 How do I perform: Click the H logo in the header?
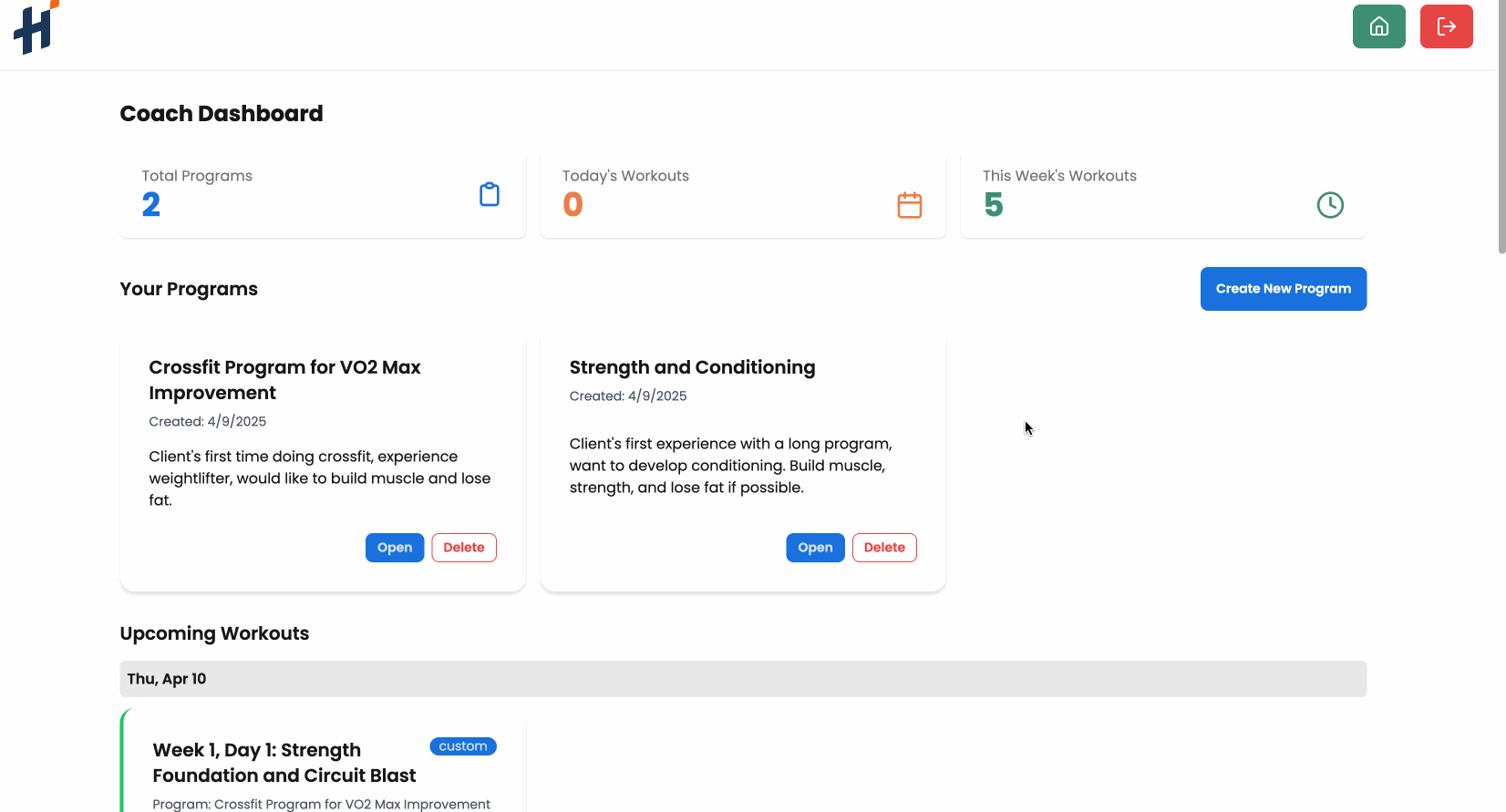pyautogui.click(x=33, y=28)
